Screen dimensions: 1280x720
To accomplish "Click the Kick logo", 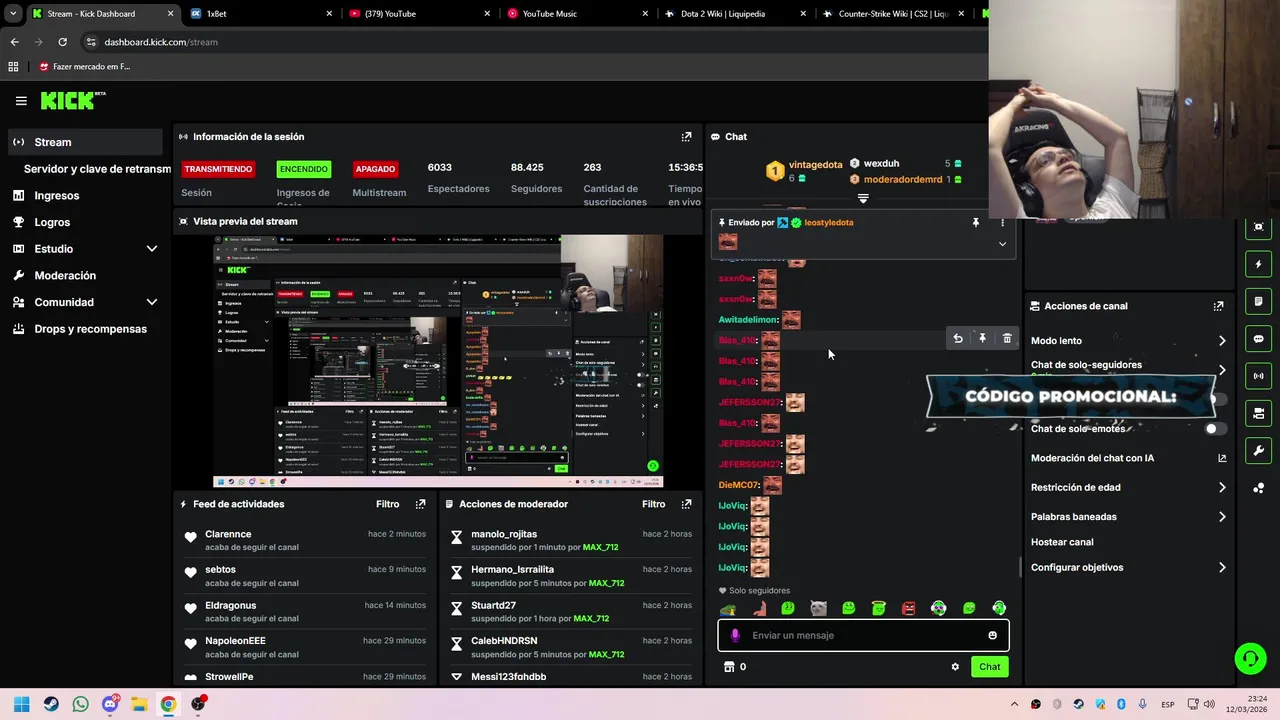I will point(72,100).
